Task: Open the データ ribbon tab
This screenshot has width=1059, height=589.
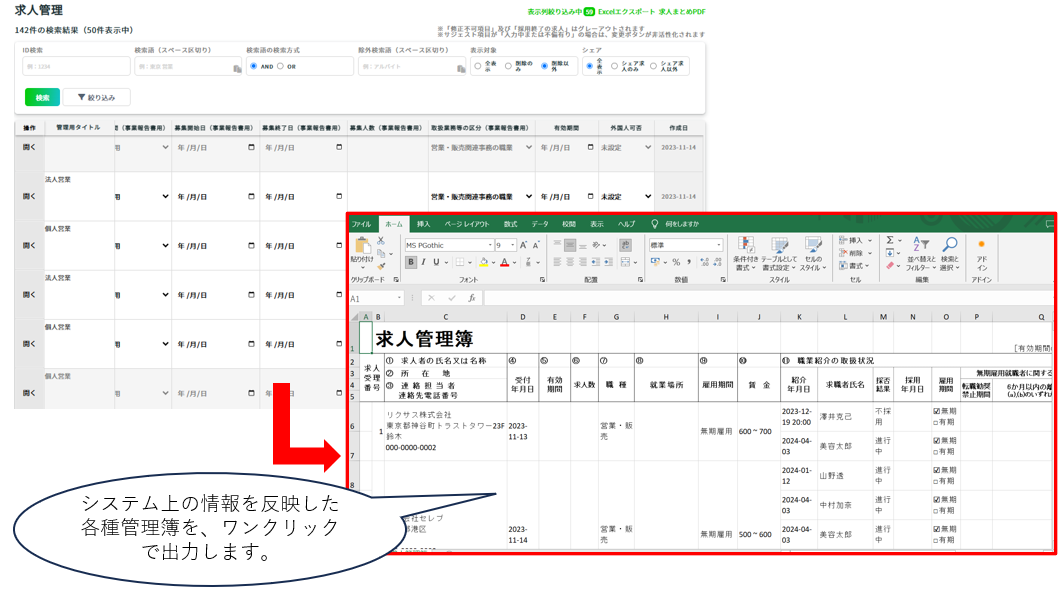Action: point(540,224)
